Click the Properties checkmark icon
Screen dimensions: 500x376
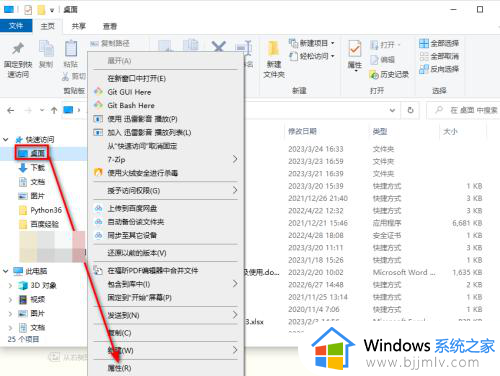[x=355, y=49]
